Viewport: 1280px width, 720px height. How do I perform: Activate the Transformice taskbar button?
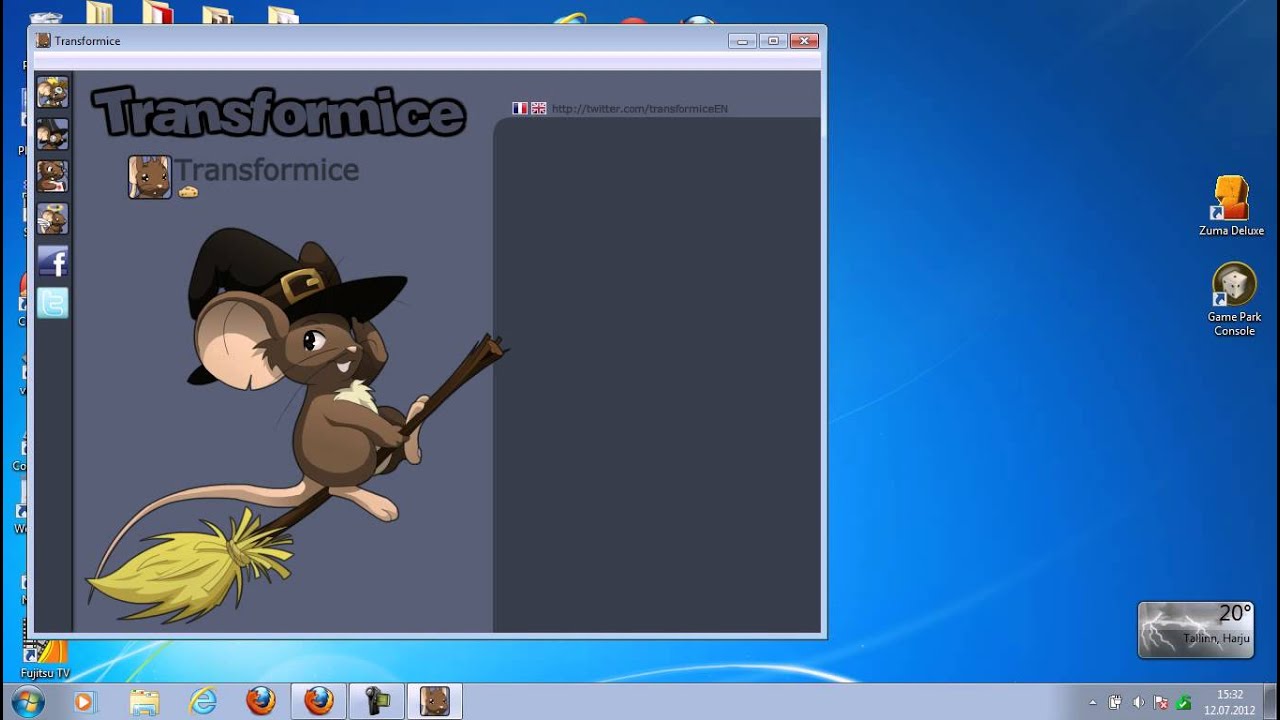point(435,702)
